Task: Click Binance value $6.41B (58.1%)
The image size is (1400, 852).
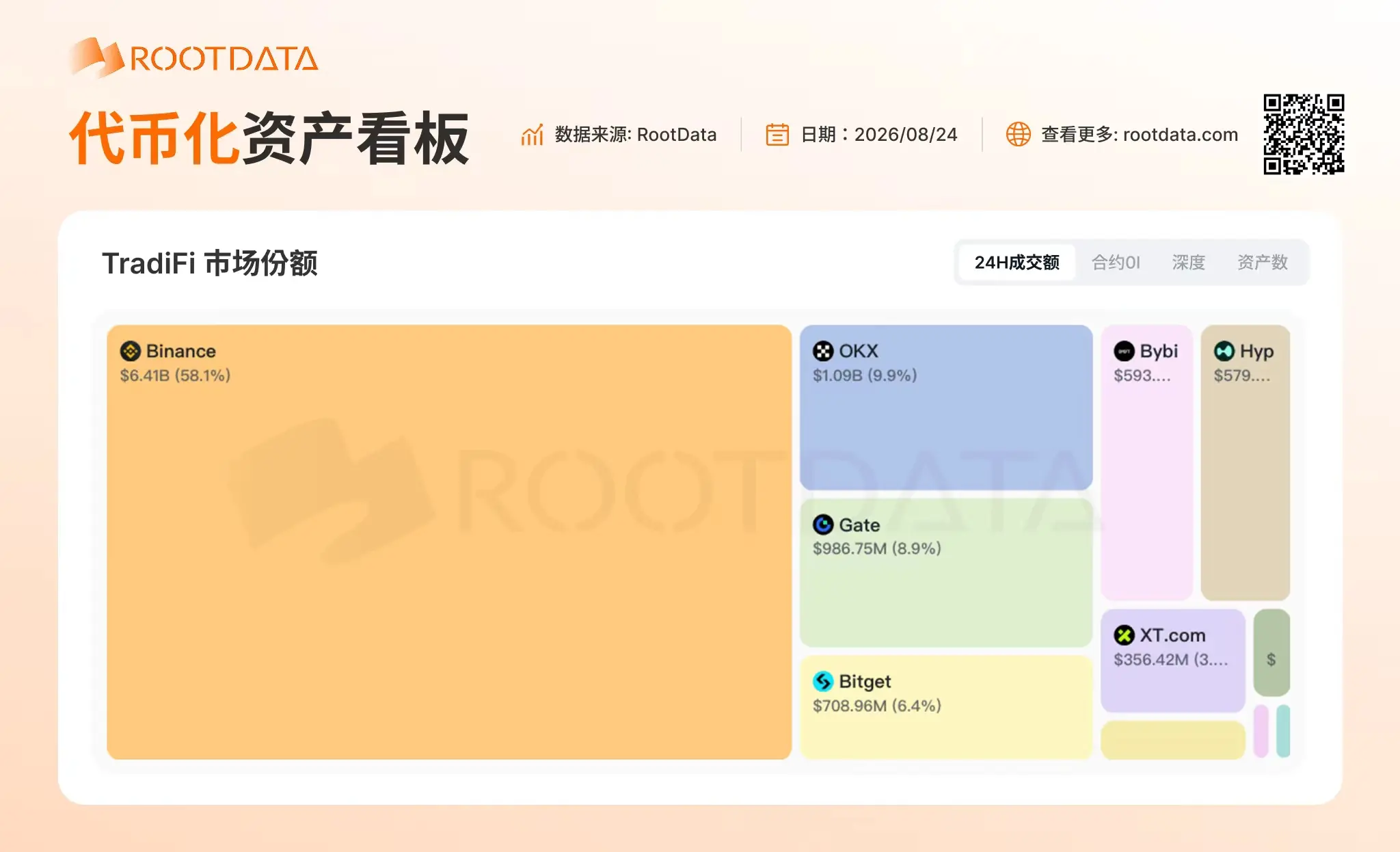Action: pos(175,375)
